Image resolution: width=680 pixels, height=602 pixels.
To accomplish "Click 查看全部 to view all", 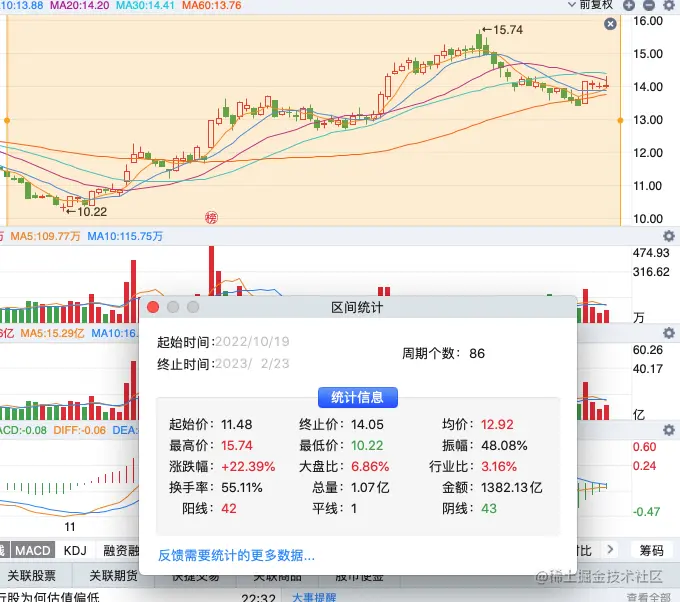I will point(649,597).
